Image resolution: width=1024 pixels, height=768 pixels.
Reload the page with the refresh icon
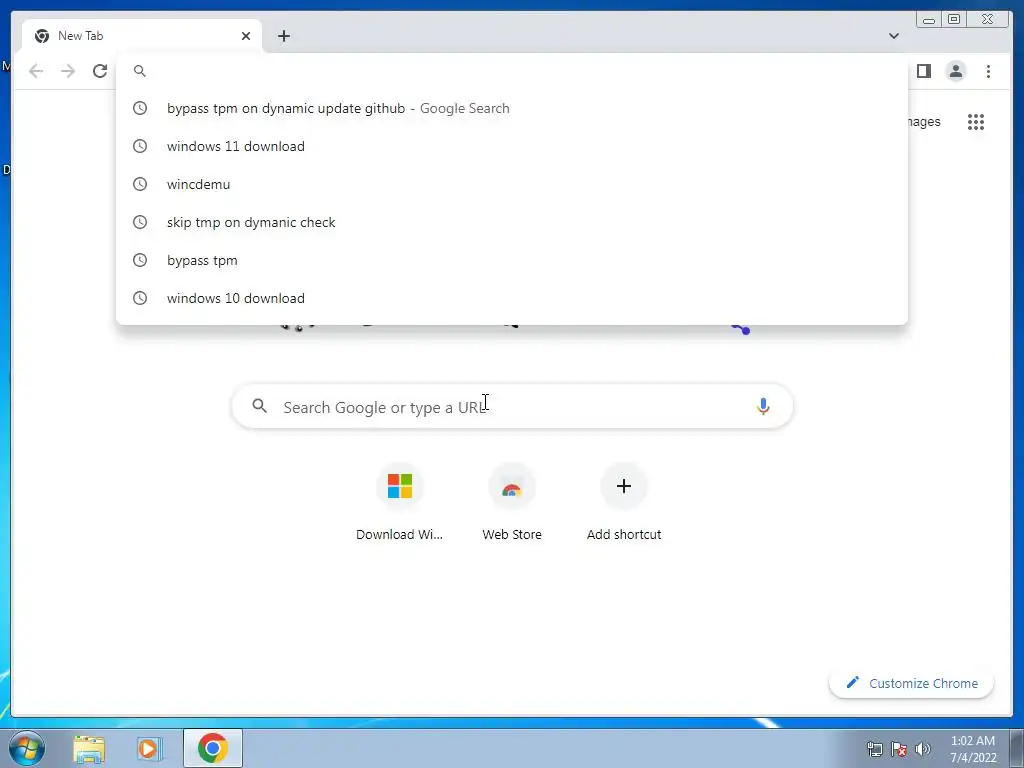(100, 71)
